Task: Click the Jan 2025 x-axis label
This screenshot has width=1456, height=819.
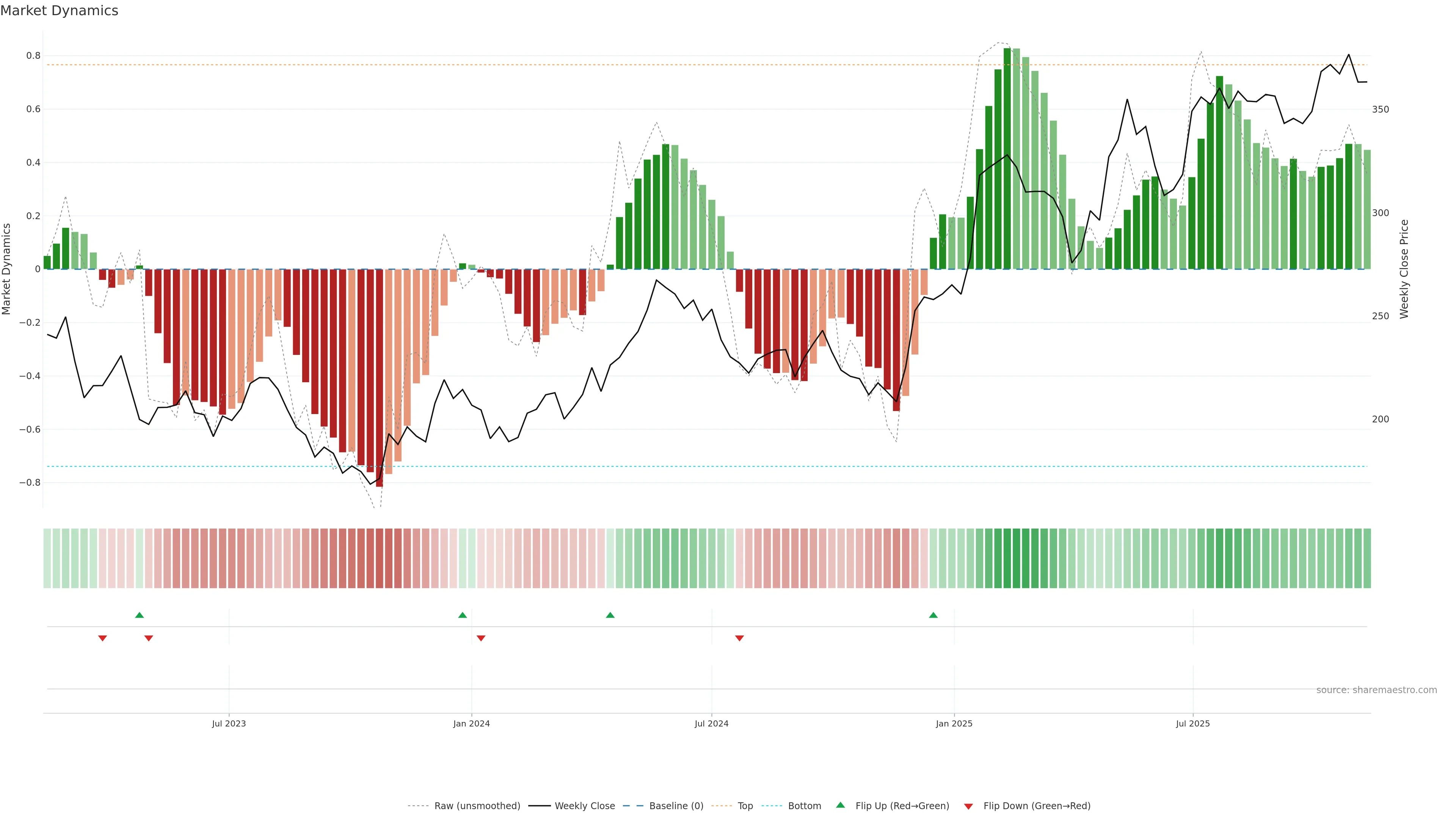Action: 954,723
